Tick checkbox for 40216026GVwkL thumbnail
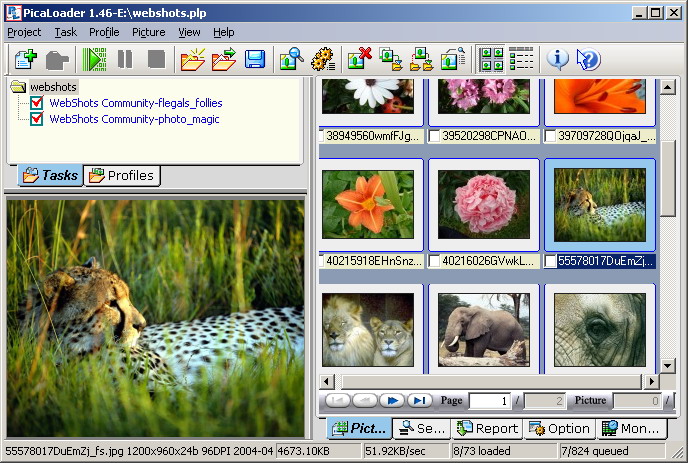This screenshot has height=463, width=688. click(x=434, y=262)
